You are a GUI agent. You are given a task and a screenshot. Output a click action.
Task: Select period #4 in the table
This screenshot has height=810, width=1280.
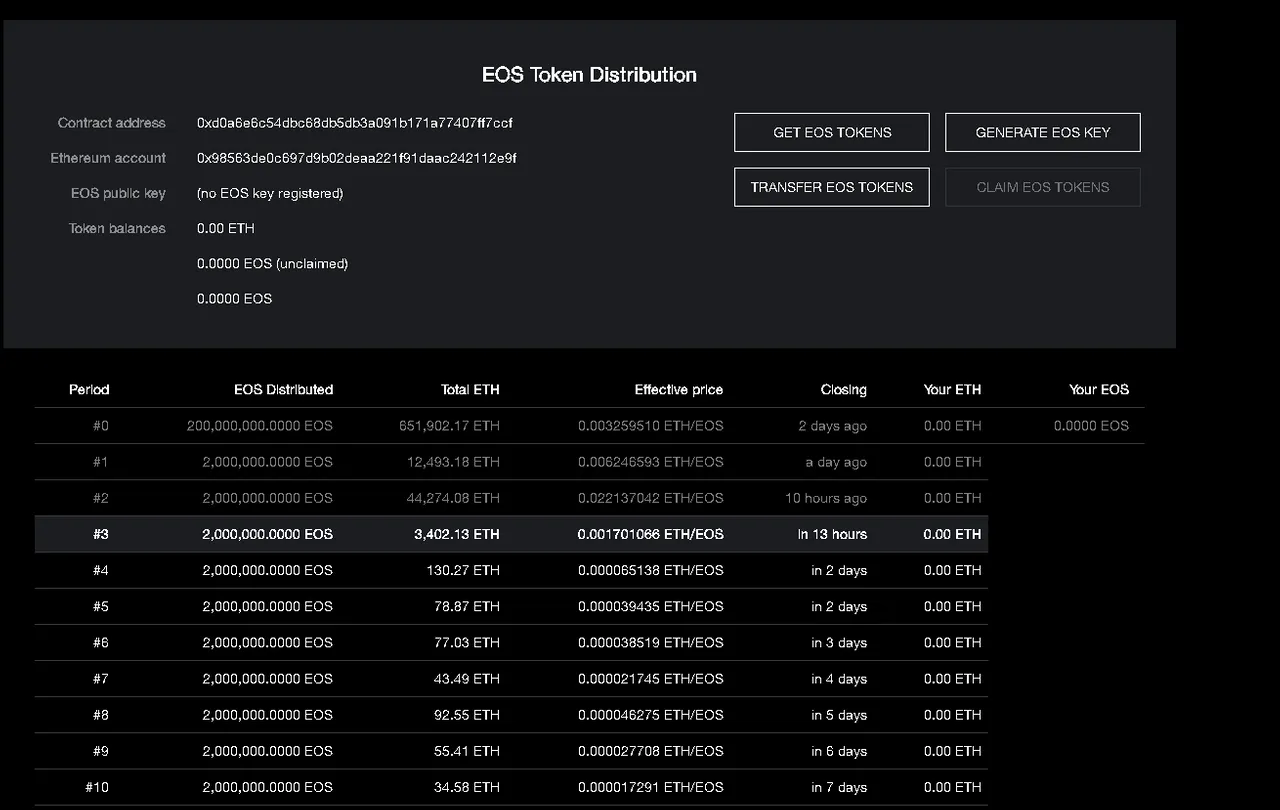click(x=101, y=570)
